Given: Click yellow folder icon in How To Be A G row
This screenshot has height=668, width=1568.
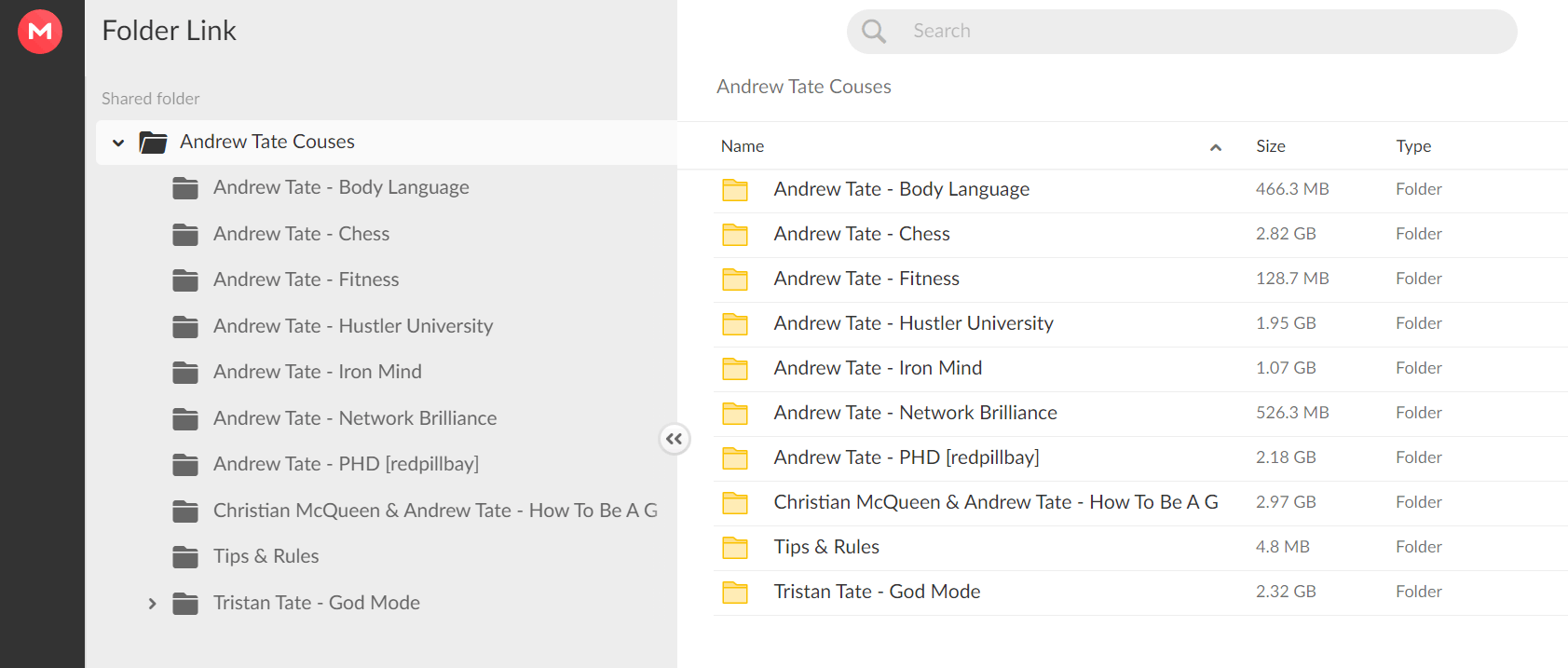Looking at the screenshot, I should pos(735,503).
